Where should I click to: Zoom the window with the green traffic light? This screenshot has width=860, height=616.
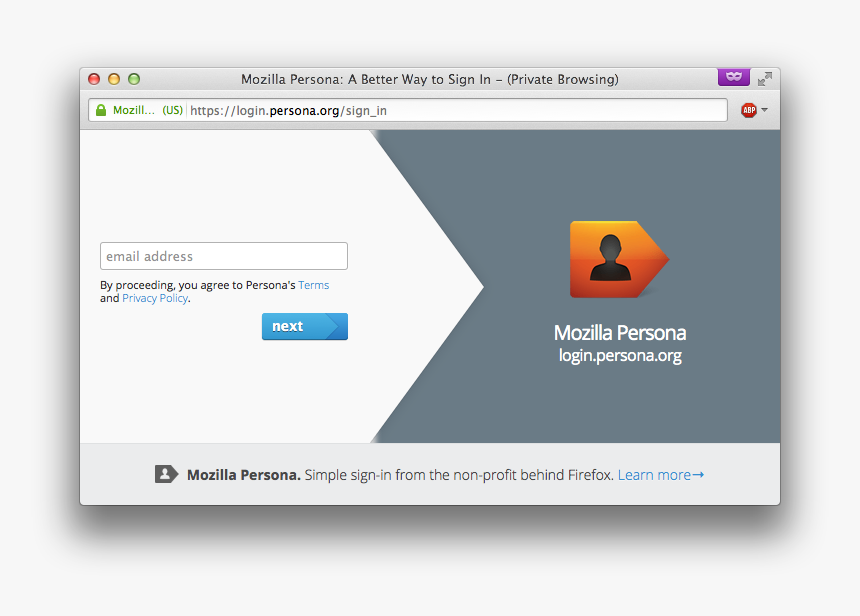coord(133,77)
